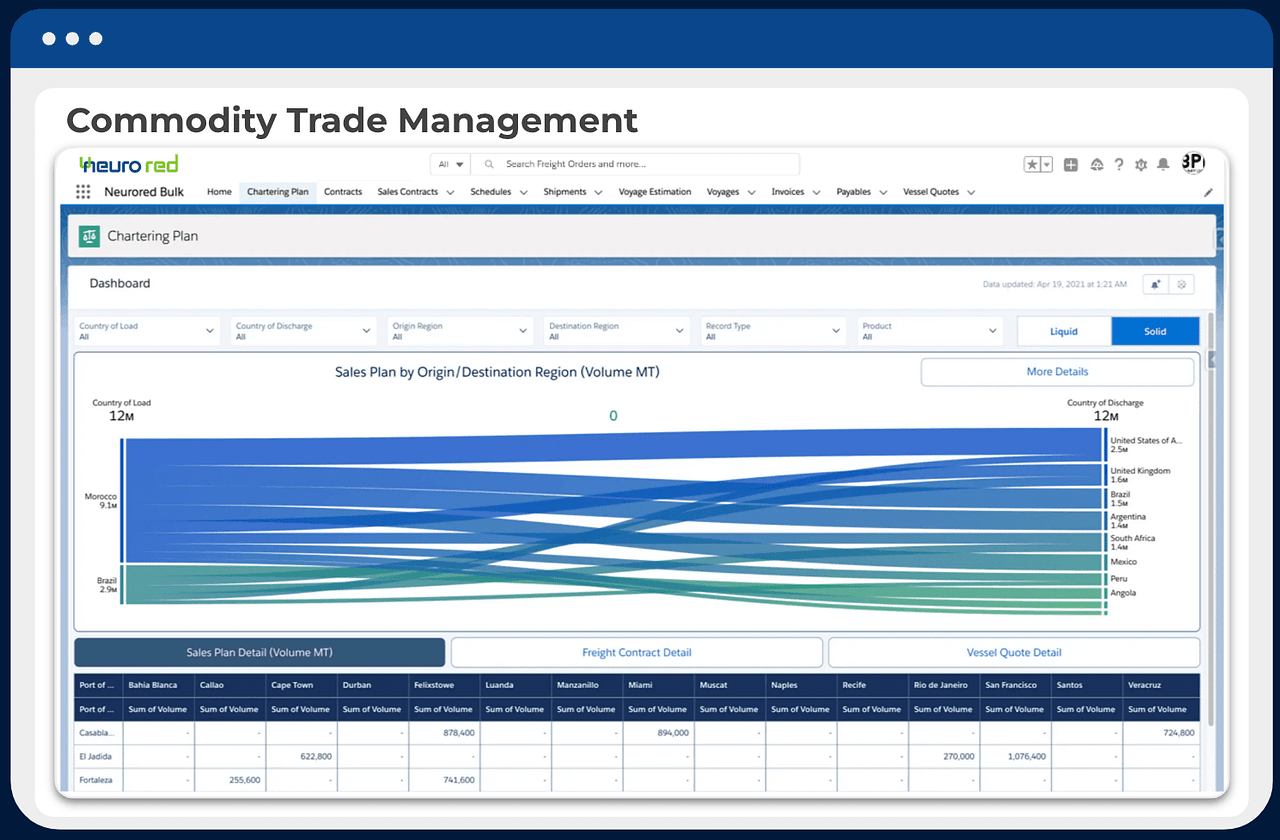Select the Solid product toggle

1155,330
